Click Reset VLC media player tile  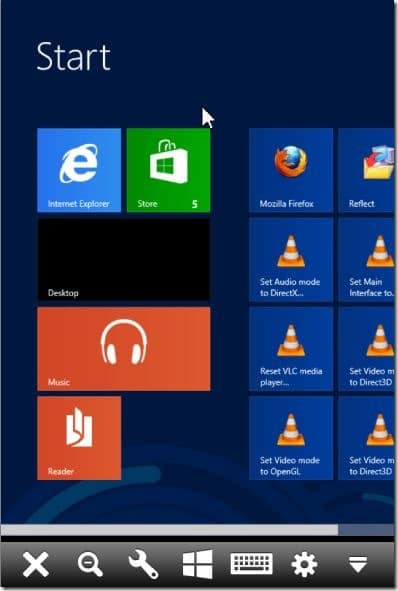[x=291, y=349]
